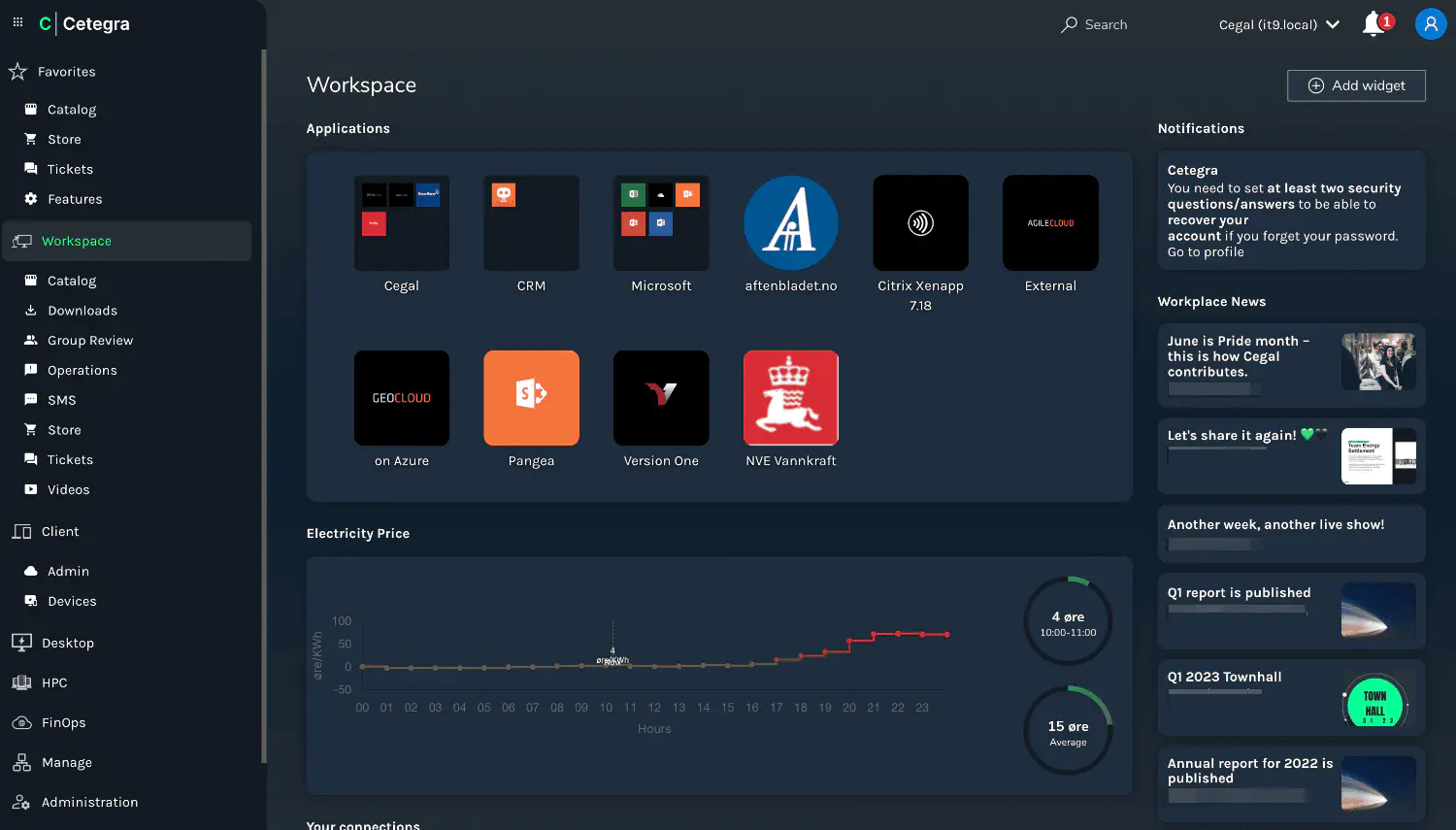The width and height of the screenshot is (1456, 830).
Task: Expand the FinOps sidebar section
Action: click(x=63, y=723)
